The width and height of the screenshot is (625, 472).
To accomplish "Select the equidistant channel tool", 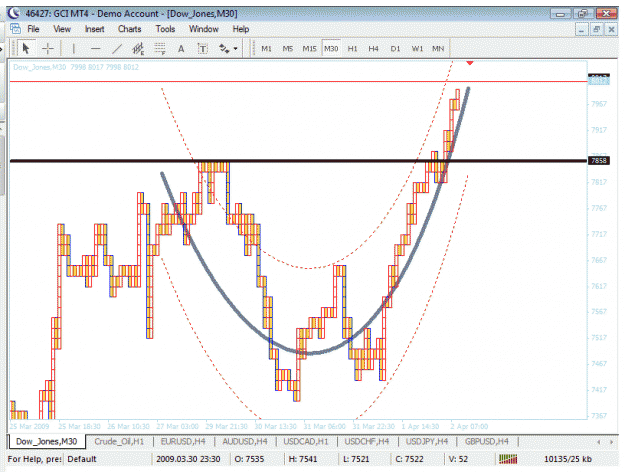I will click(138, 49).
